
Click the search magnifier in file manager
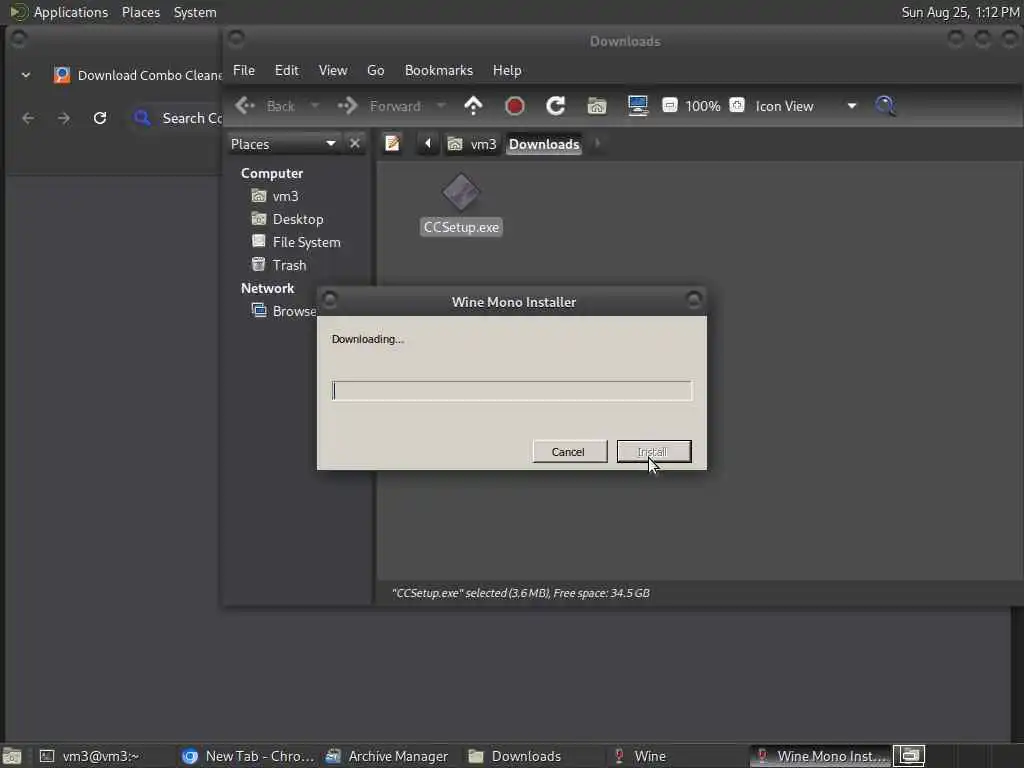pos(885,106)
